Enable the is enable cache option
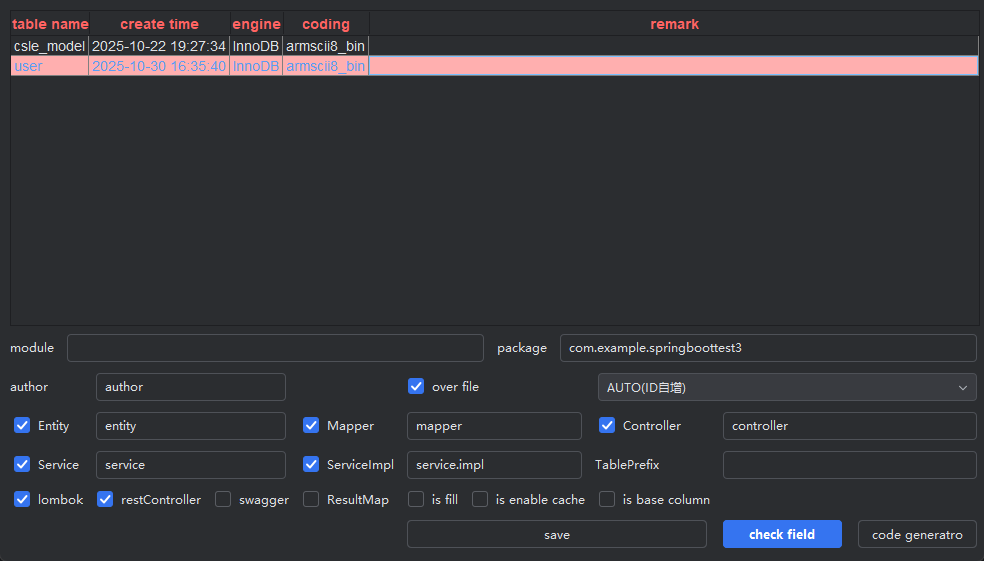This screenshot has height=561, width=984. [x=480, y=499]
